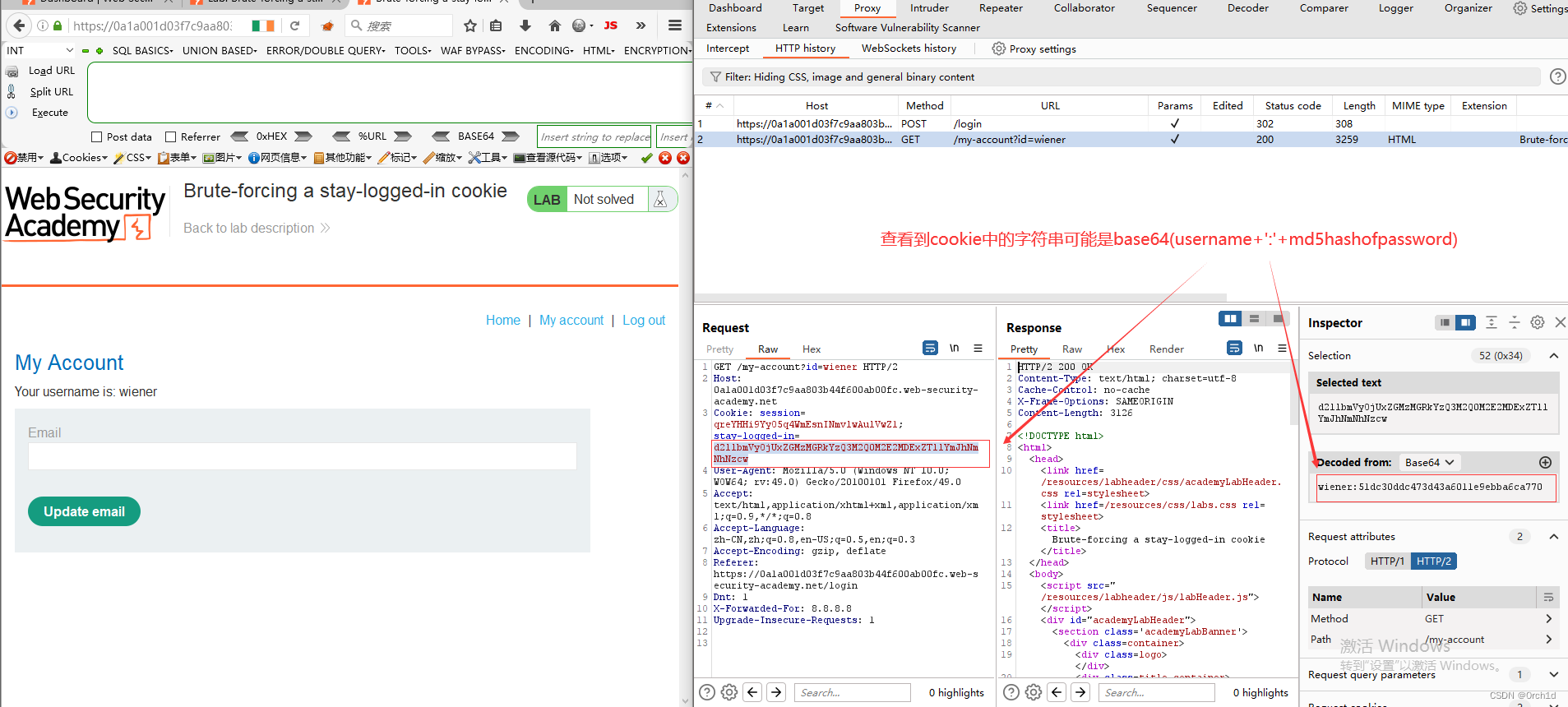Image resolution: width=1568 pixels, height=707 pixels.
Task: Switch Request view to Pretty tab
Action: (x=719, y=349)
